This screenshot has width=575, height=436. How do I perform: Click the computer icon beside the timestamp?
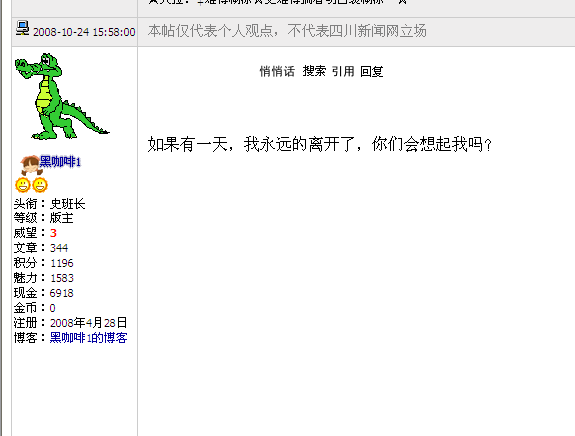point(22,28)
